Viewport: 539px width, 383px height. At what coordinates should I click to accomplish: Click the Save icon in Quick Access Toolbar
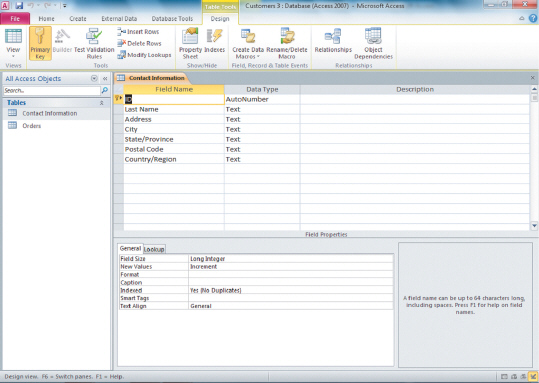tap(19, 6)
